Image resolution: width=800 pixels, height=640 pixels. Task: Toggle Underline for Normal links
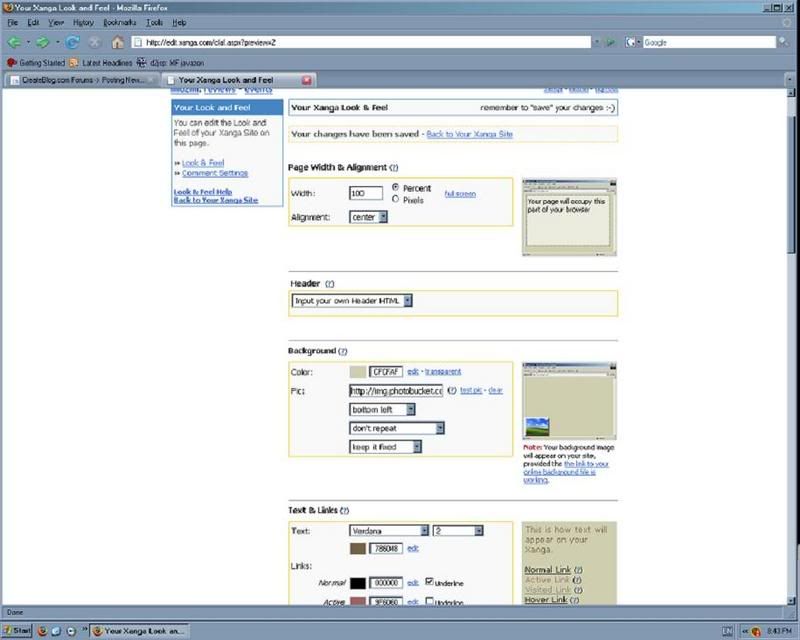tap(429, 581)
